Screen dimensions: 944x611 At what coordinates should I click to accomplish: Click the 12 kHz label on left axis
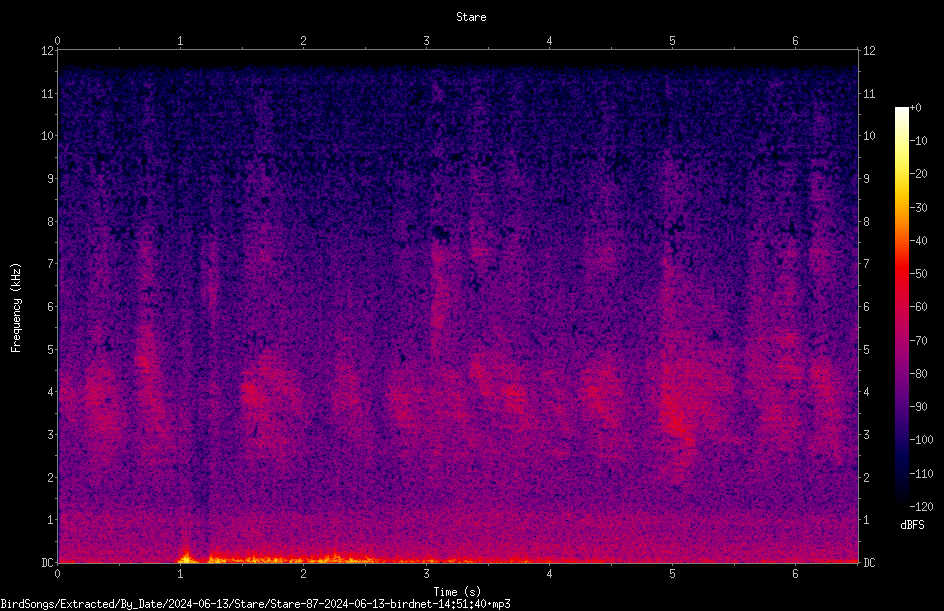click(x=48, y=51)
